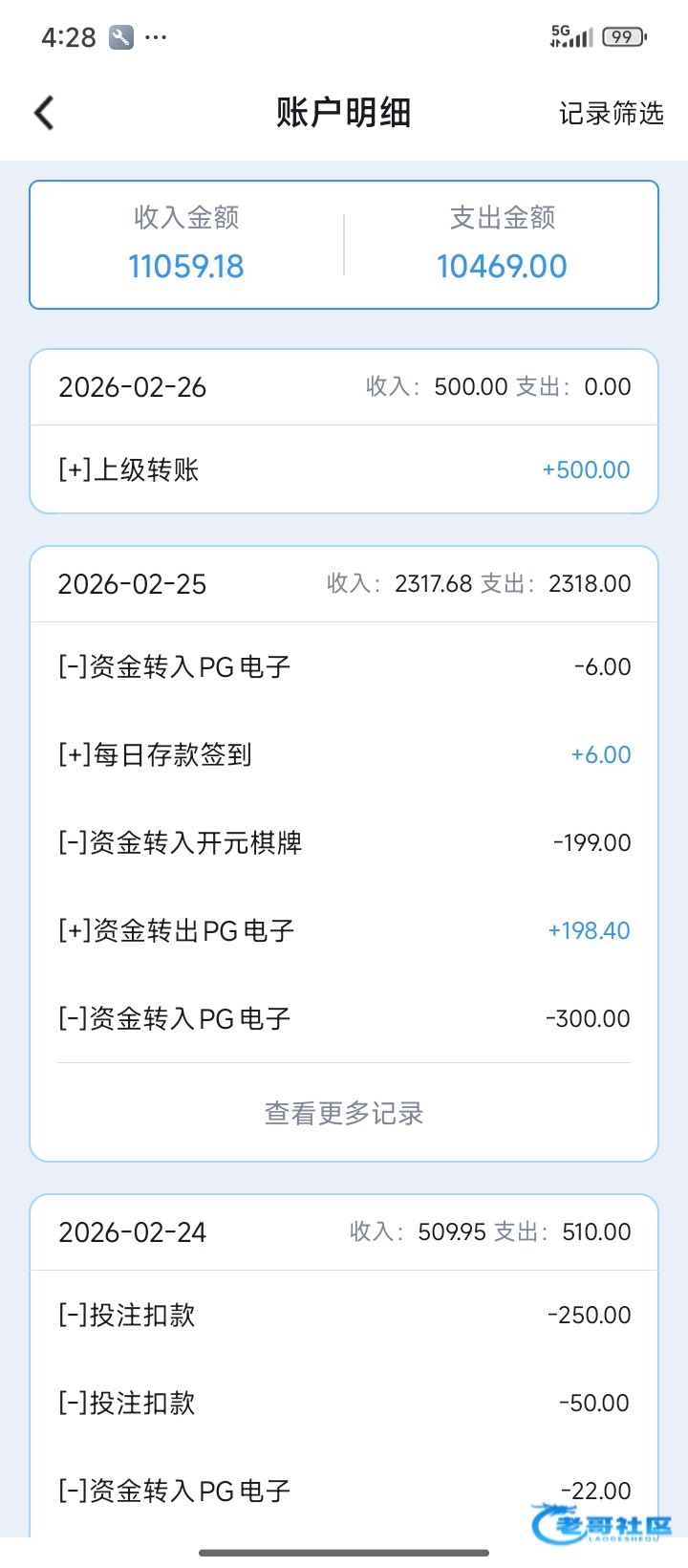688x1568 pixels.
Task: Open the 资金转出PG电子 +198.40 record
Action: (x=344, y=930)
